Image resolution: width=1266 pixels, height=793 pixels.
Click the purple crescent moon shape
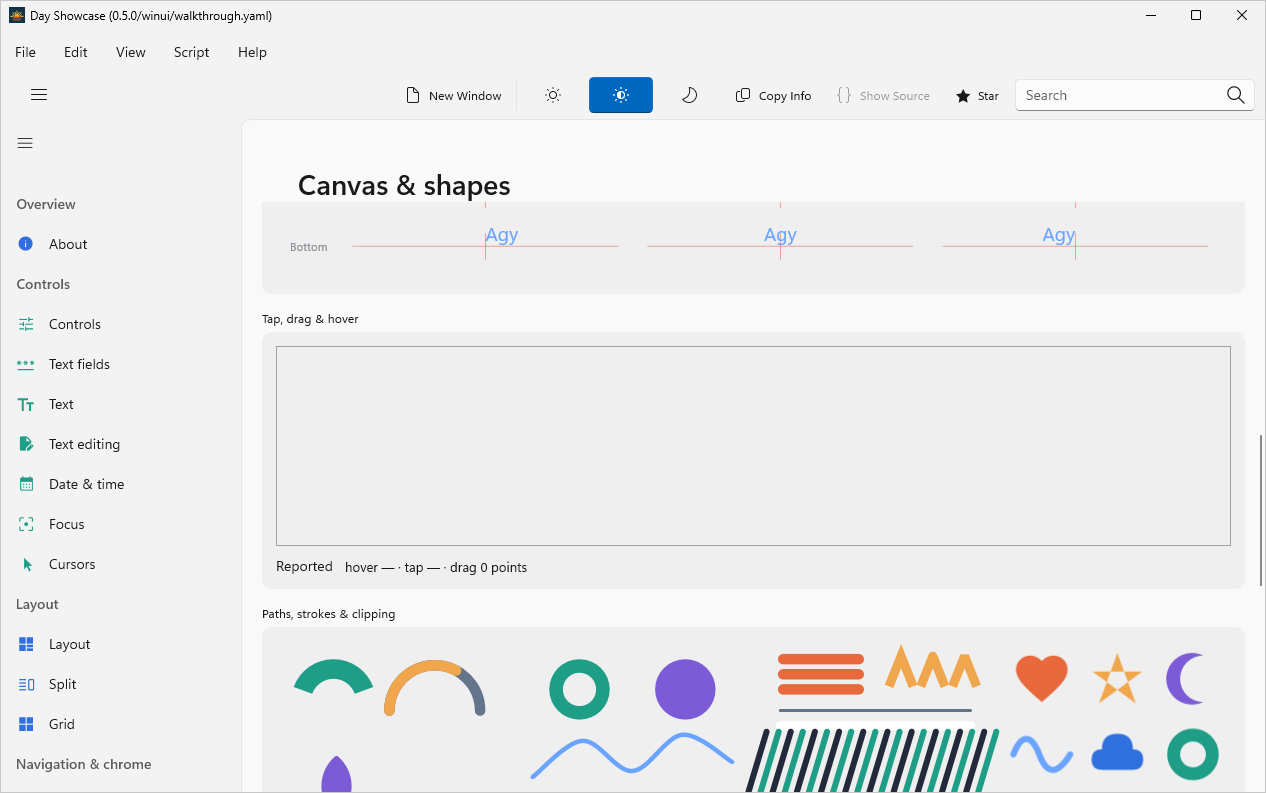(x=1187, y=679)
